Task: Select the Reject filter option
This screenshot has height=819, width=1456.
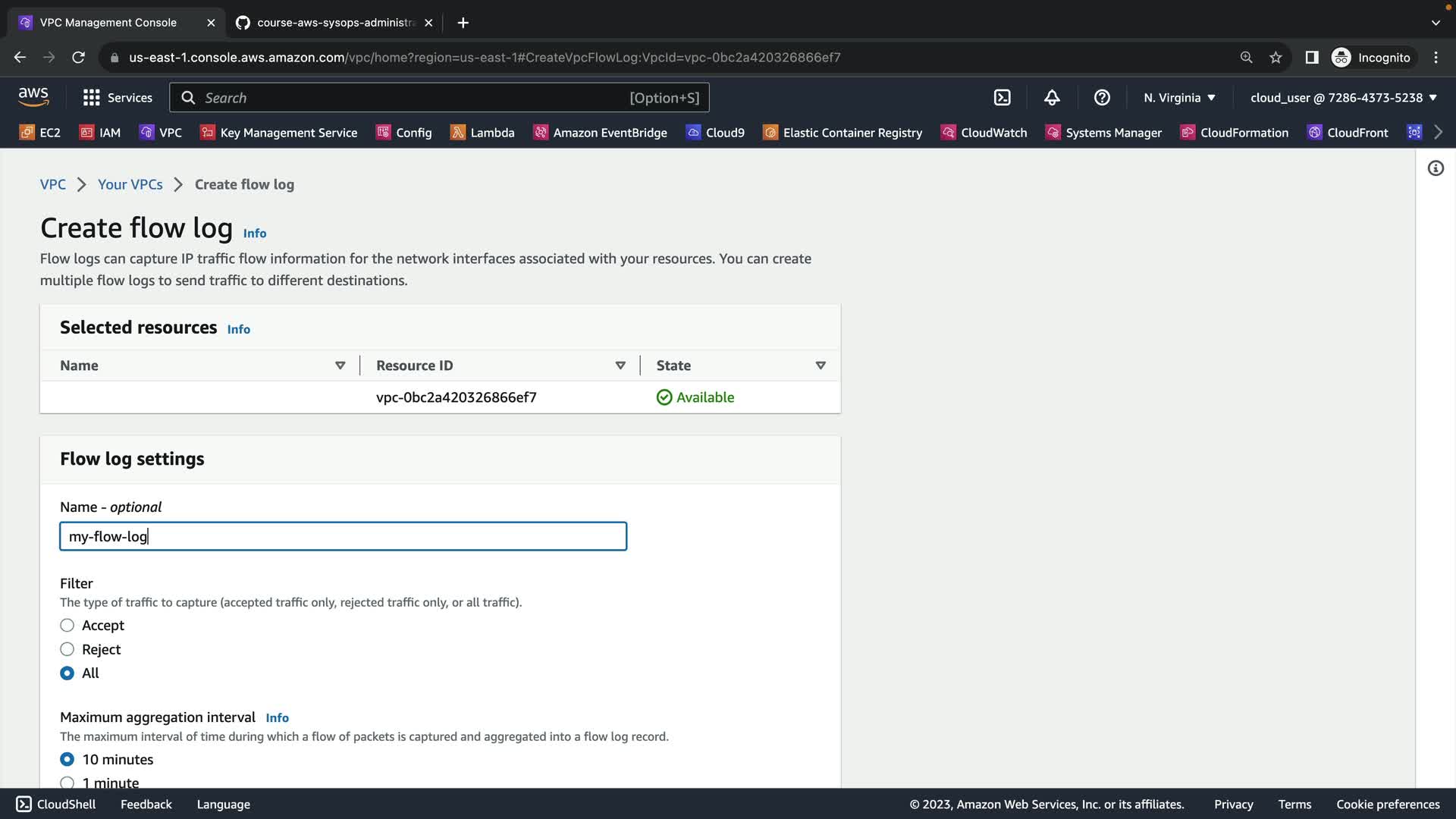Action: [x=67, y=649]
